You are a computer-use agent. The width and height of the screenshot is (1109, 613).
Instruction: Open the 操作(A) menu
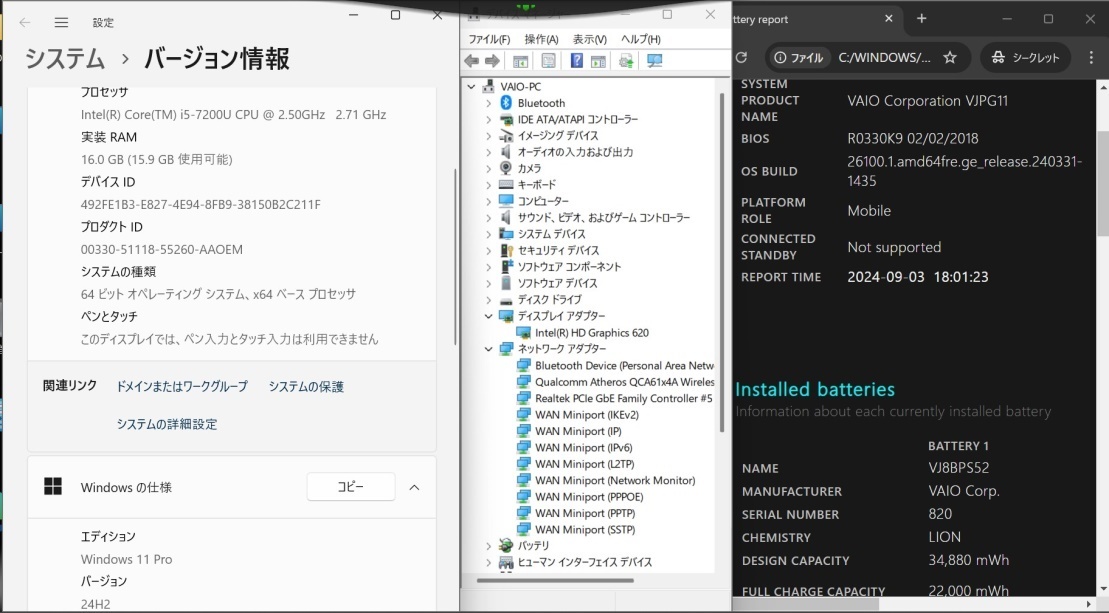click(542, 40)
